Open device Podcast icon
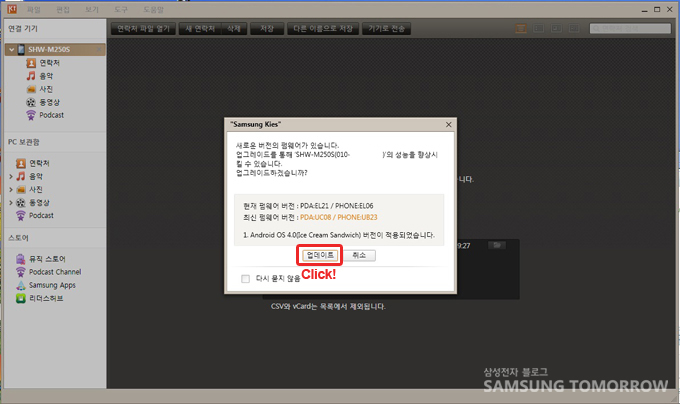Image resolution: width=680 pixels, height=404 pixels. [x=31, y=115]
